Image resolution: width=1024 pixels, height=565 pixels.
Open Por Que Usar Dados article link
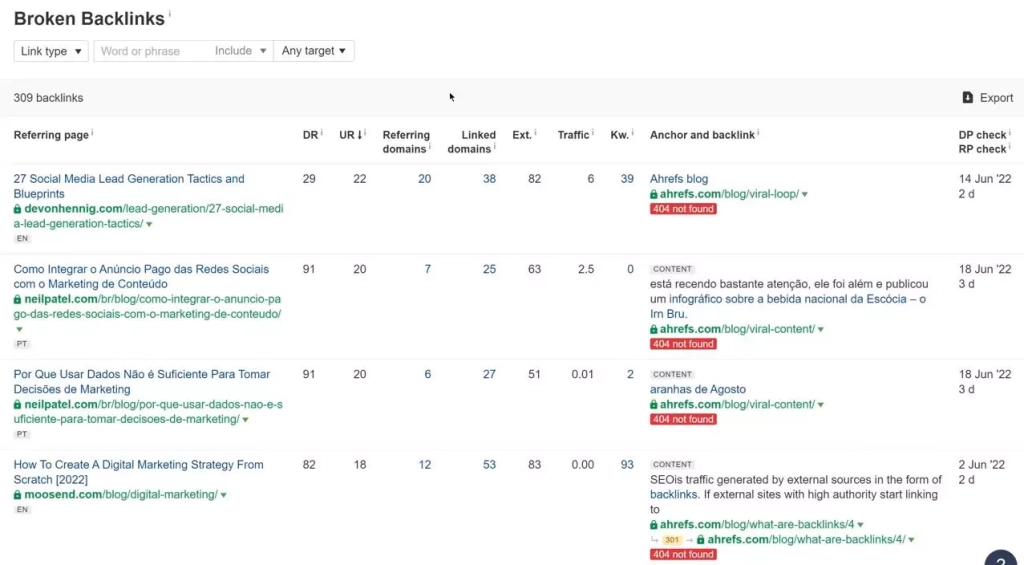tap(142, 381)
